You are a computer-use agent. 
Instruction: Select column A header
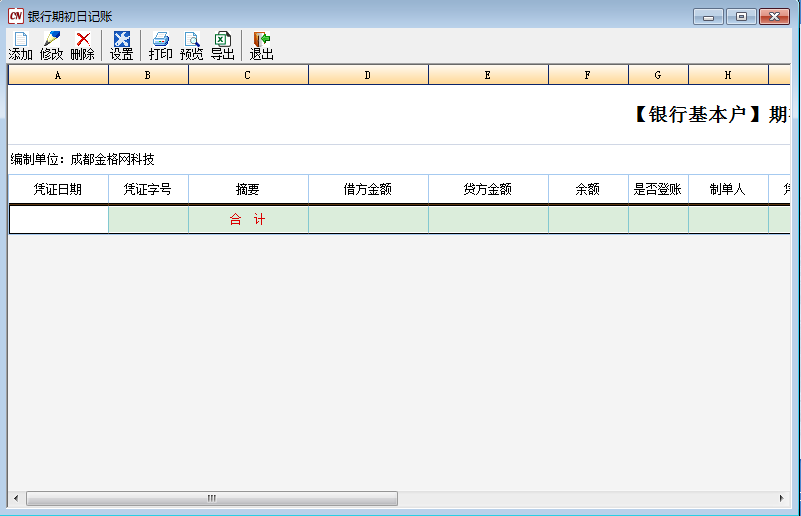click(58, 75)
